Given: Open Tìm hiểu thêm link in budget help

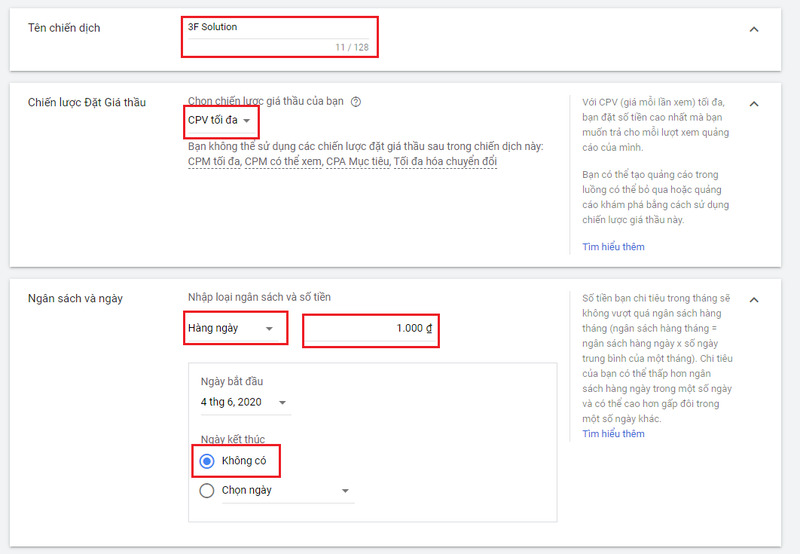Looking at the screenshot, I should [x=613, y=434].
